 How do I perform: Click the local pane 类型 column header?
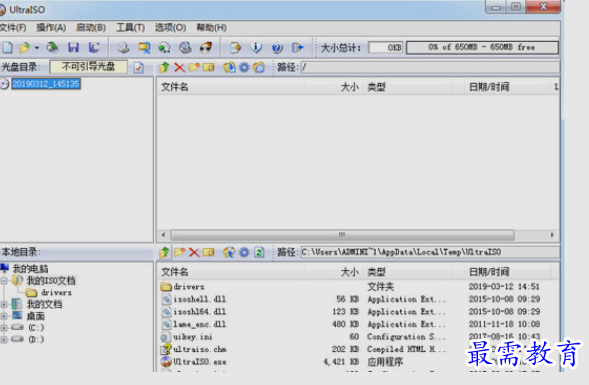point(376,272)
